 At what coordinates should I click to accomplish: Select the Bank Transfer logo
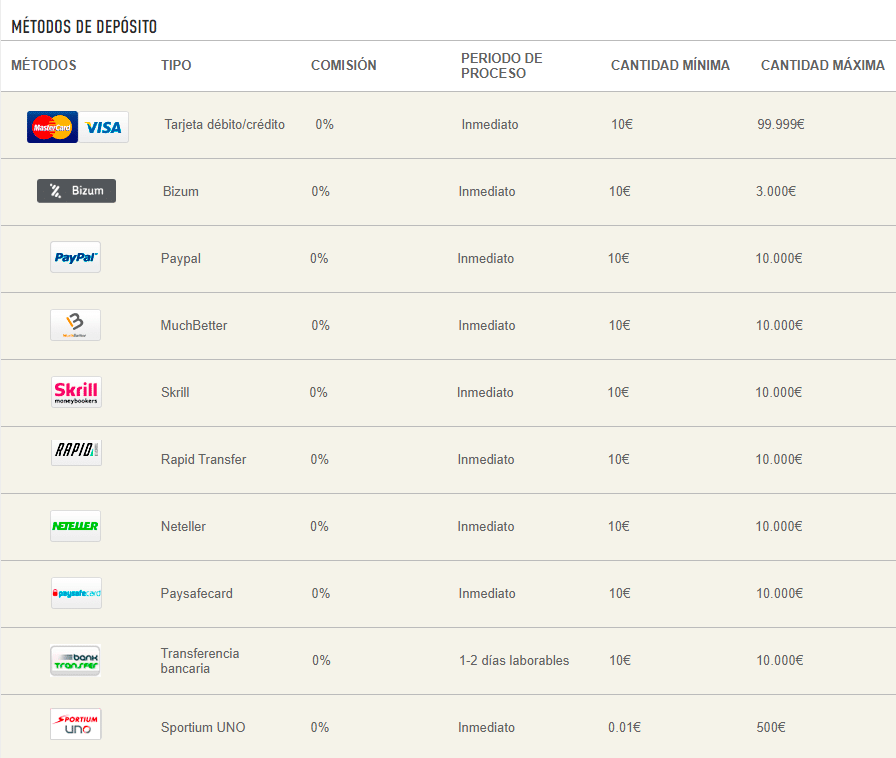(76, 660)
